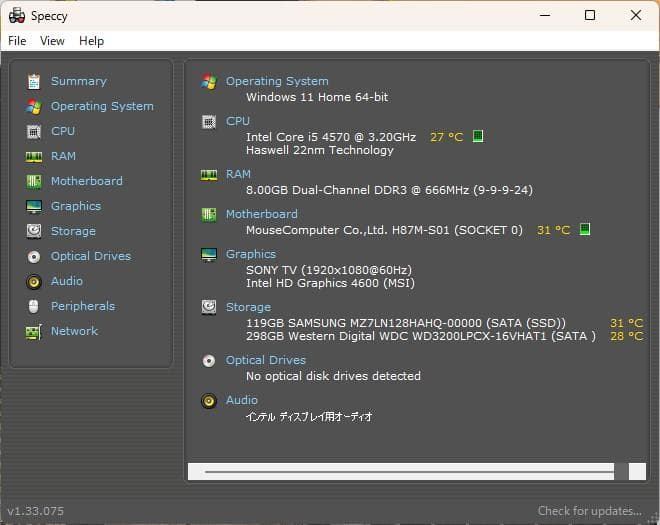
Task: Click the Storage hard drive icon in sidebar
Action: (34, 231)
